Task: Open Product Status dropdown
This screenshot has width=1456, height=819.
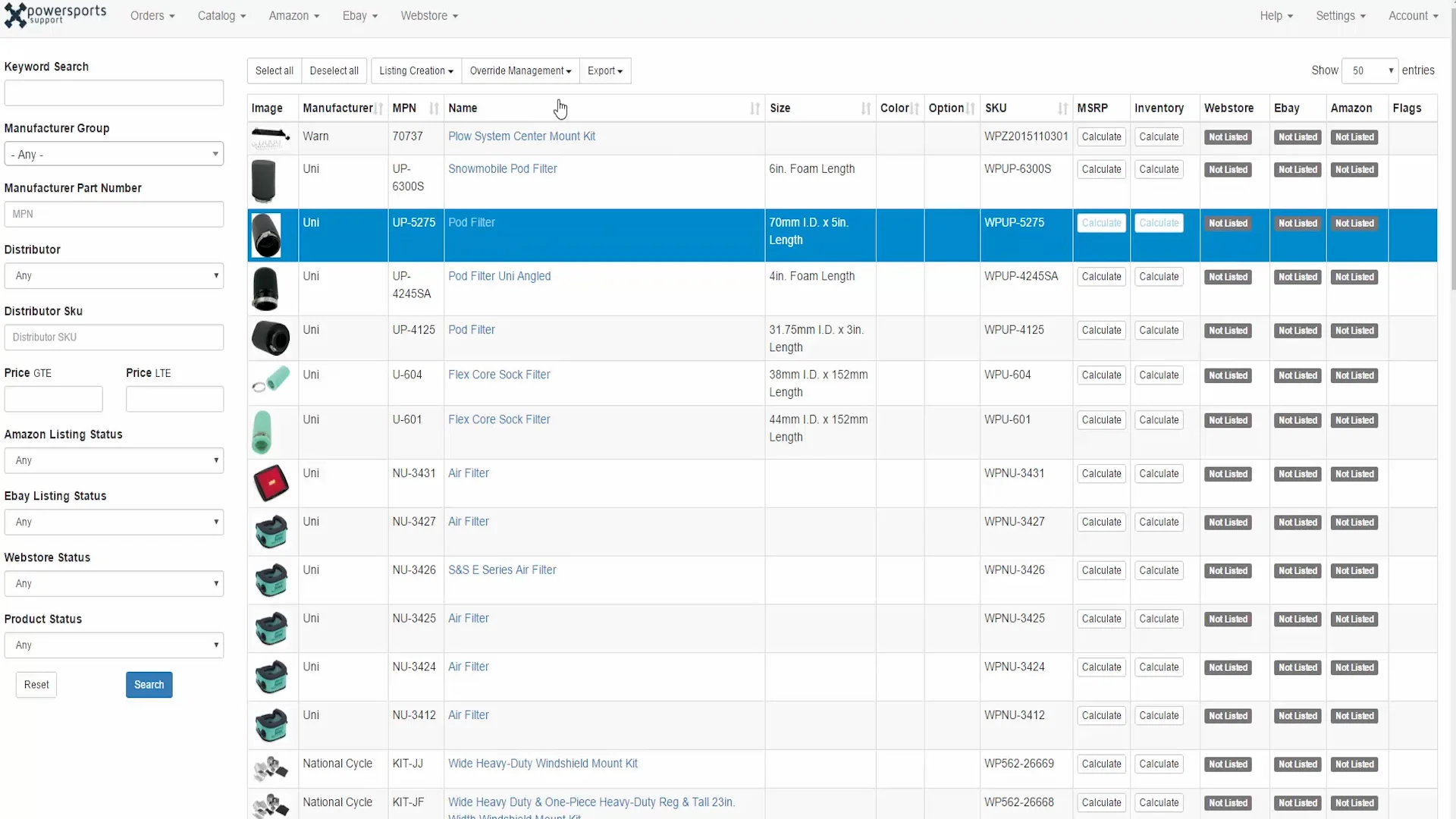Action: coord(114,645)
